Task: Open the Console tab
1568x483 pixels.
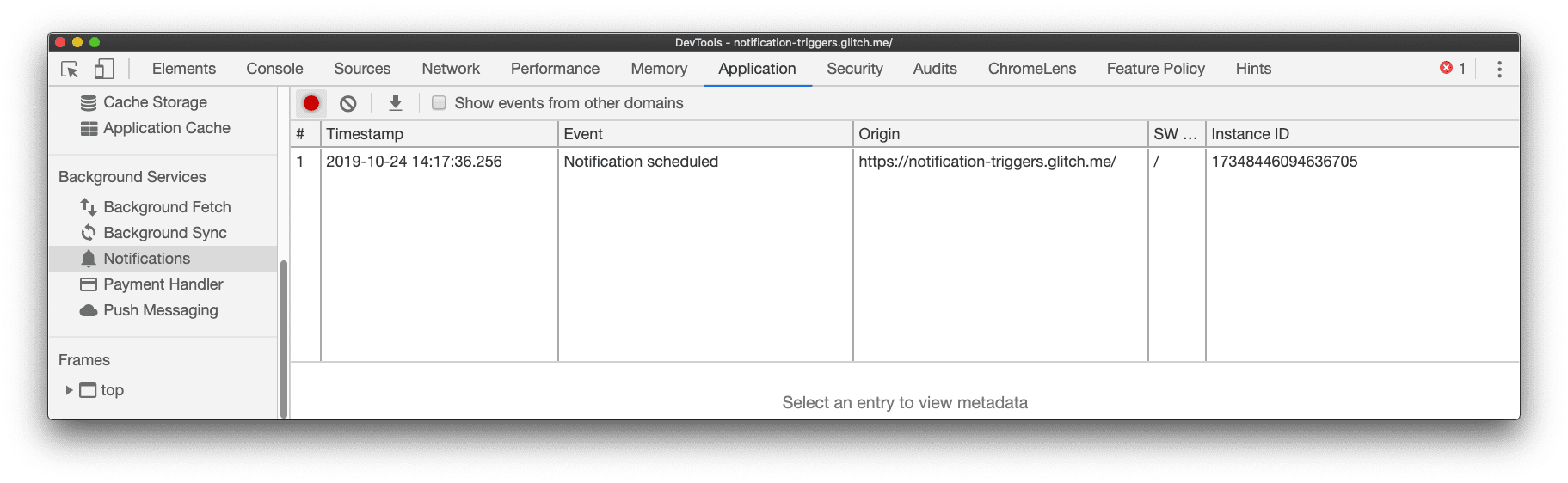Action: pos(274,69)
